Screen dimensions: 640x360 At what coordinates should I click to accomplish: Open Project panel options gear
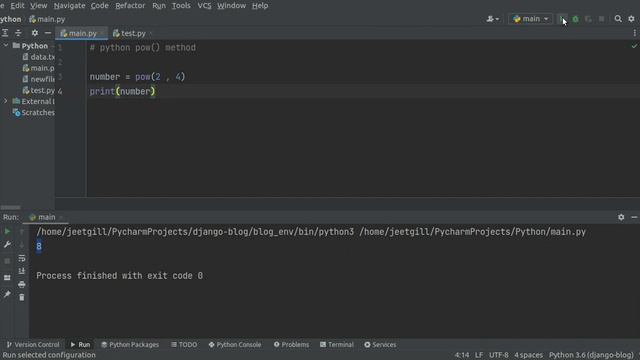(x=35, y=33)
